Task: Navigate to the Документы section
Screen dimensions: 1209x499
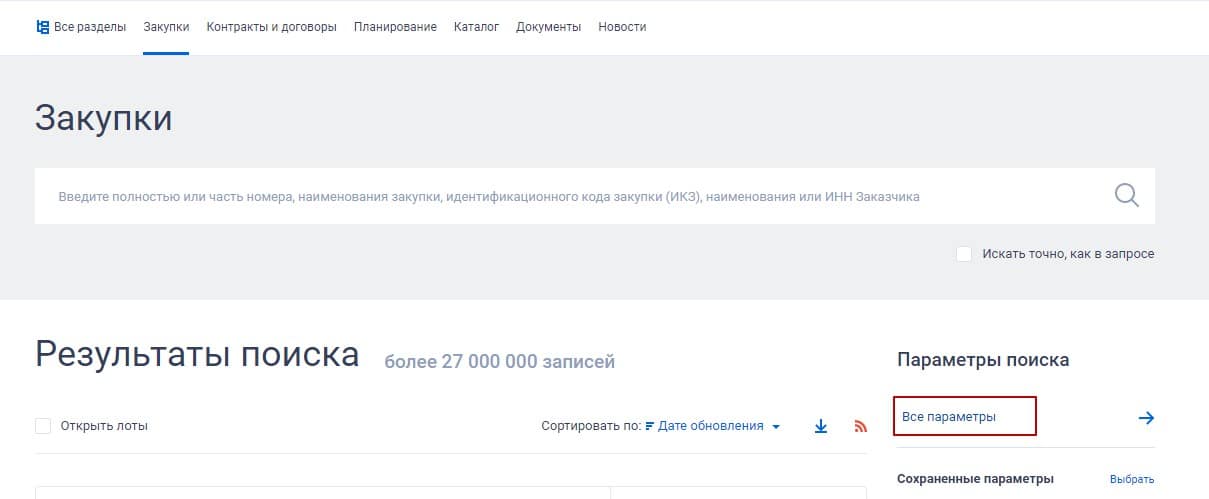Action: (x=548, y=27)
